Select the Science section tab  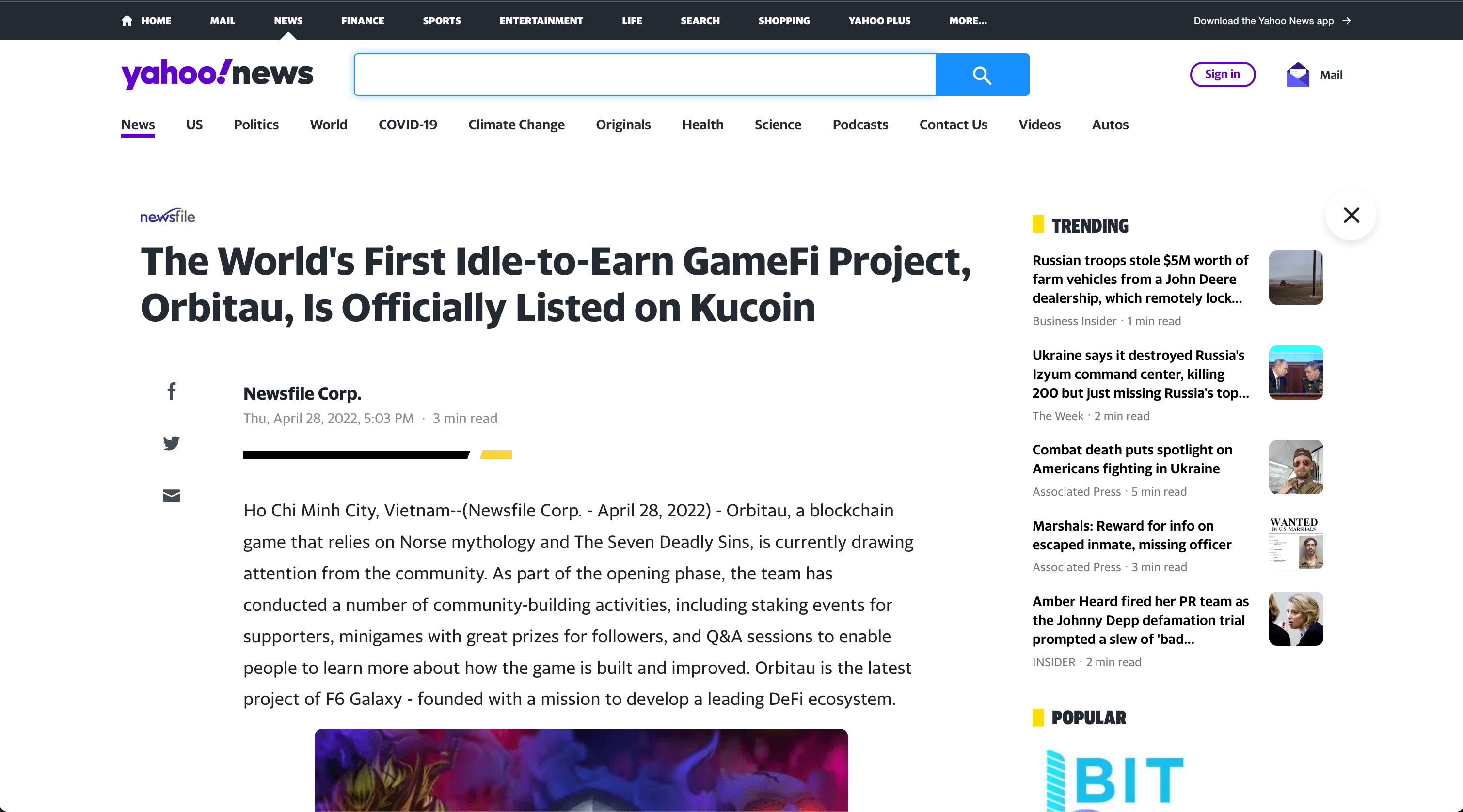point(778,125)
